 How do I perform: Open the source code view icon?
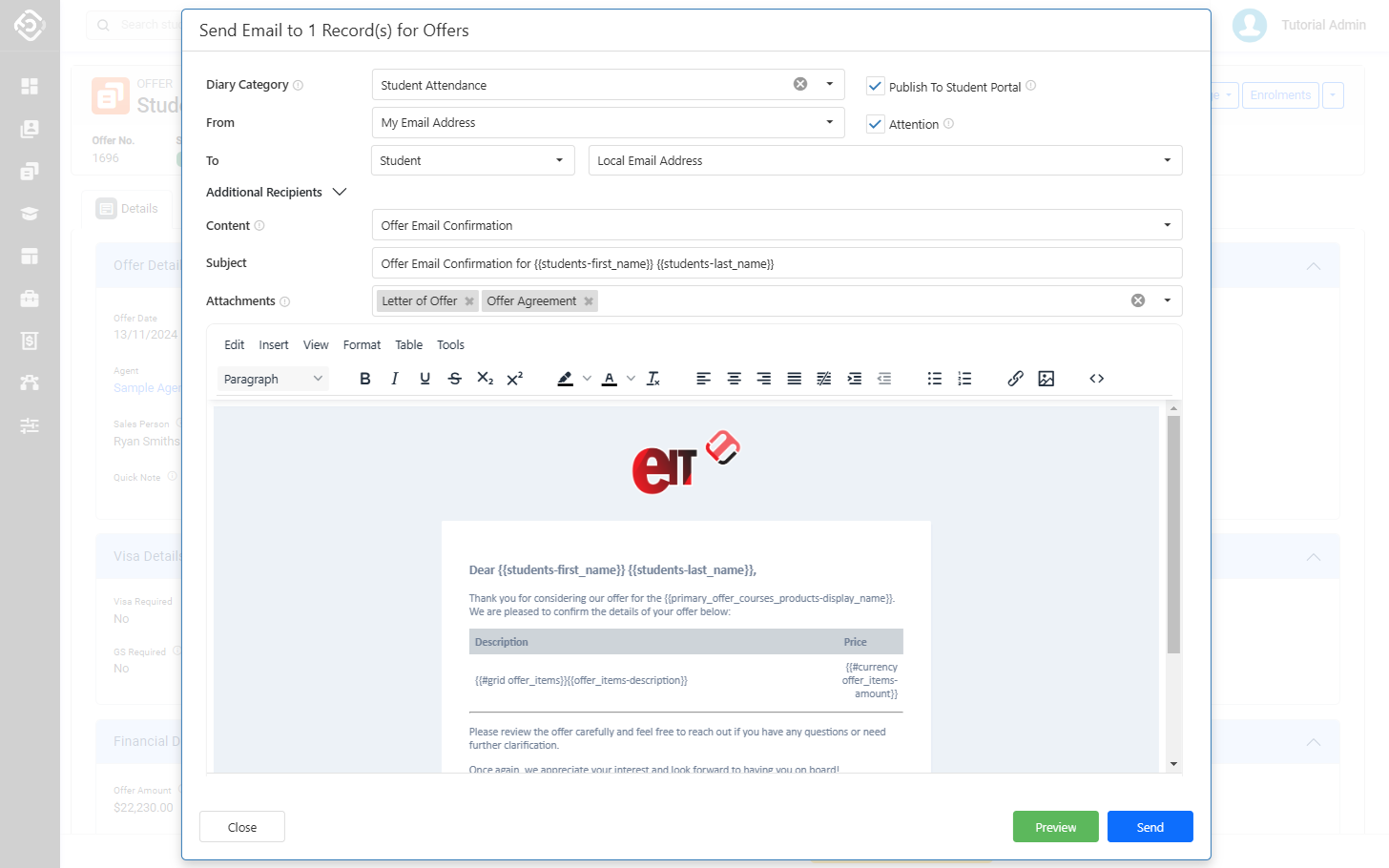[x=1096, y=379]
